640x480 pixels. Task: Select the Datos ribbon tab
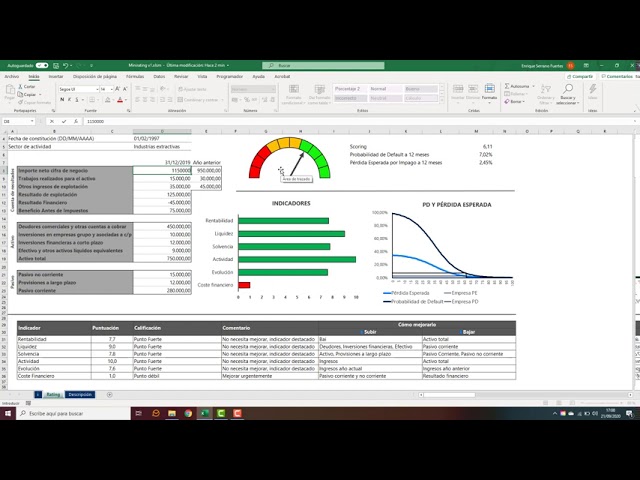click(159, 76)
